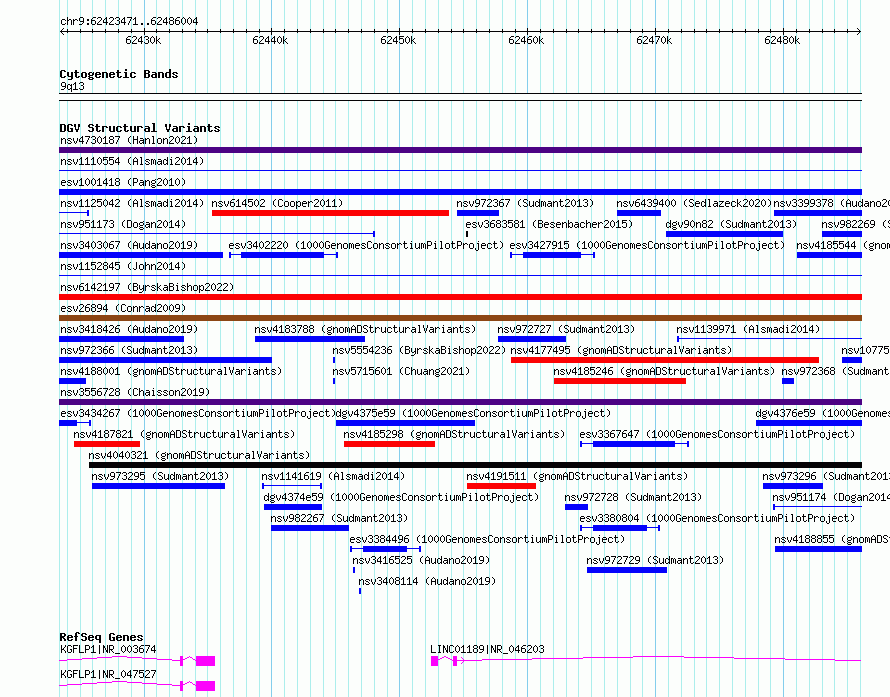Click the esv3367647 1000Genomes label
The width and height of the screenshot is (890, 697).
717,434
